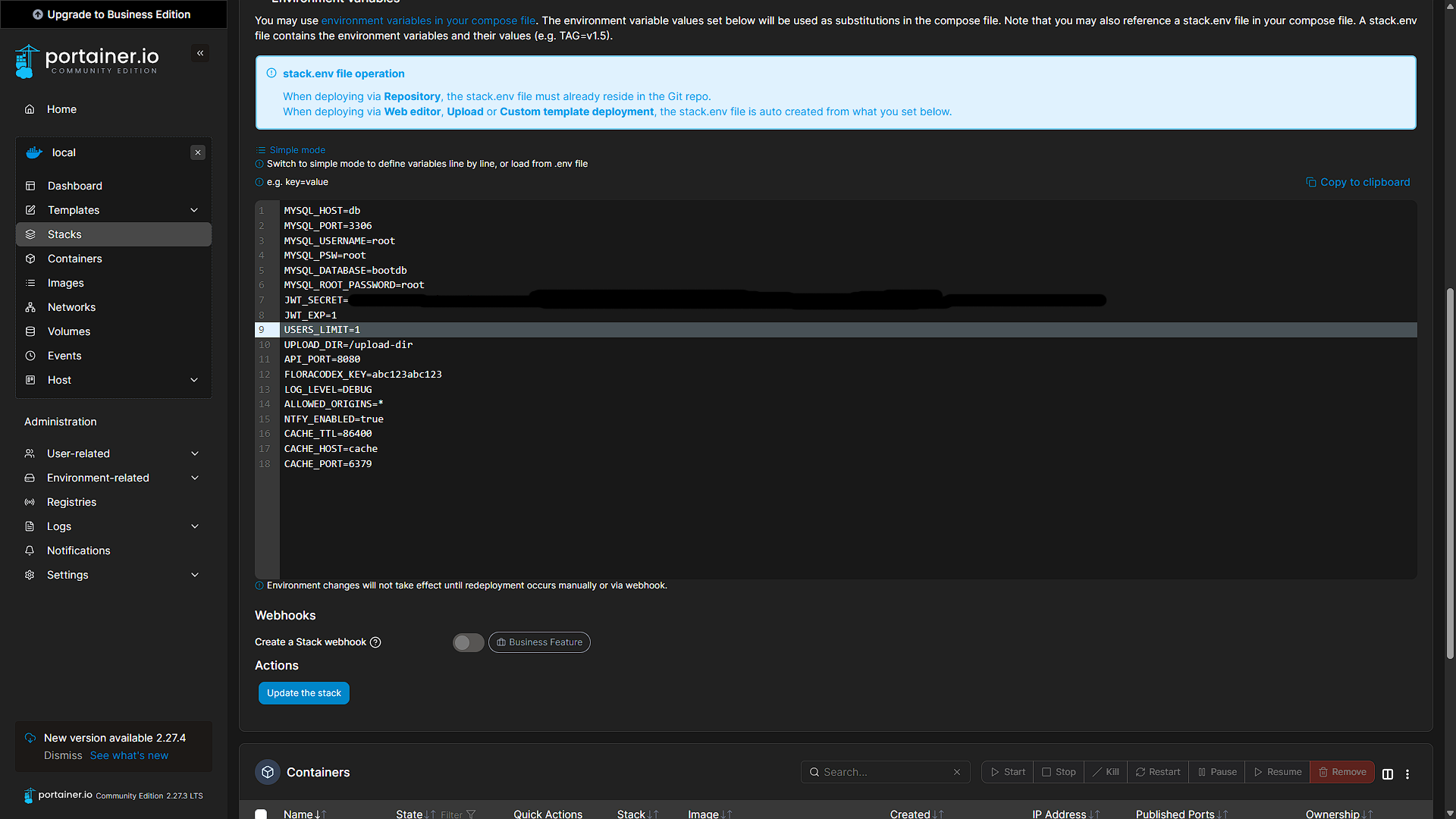Open State column Filter
Image resolution: width=1456 pixels, height=819 pixels.
458,814
